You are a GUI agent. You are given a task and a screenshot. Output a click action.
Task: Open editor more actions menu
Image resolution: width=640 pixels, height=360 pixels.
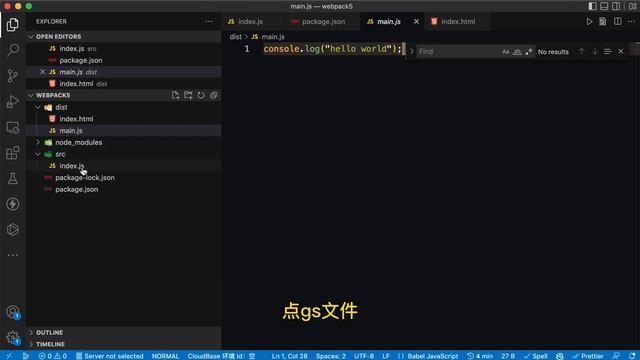pos(631,21)
